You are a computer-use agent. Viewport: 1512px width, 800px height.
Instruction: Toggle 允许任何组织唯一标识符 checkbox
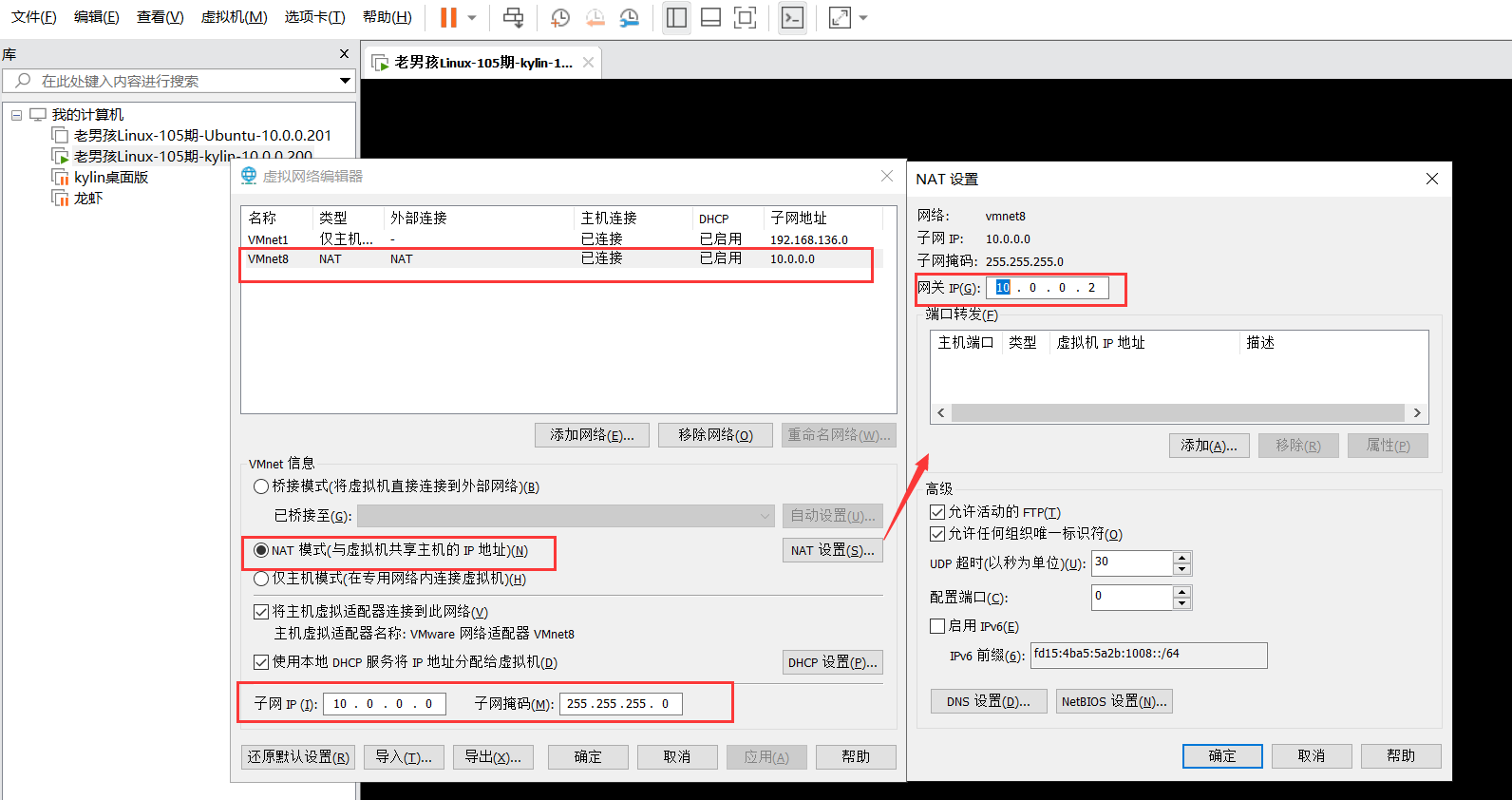937,534
